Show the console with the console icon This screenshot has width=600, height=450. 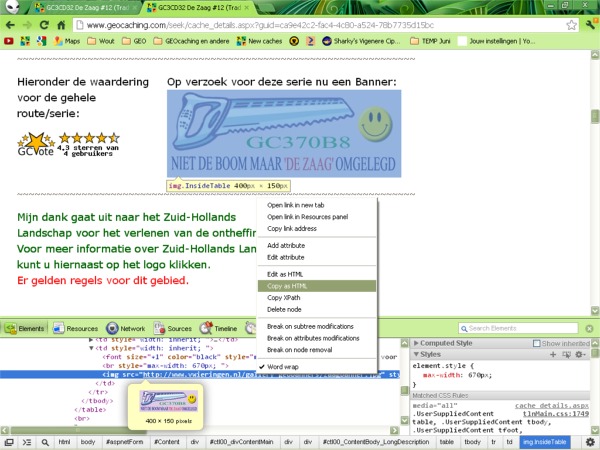click(x=27, y=442)
